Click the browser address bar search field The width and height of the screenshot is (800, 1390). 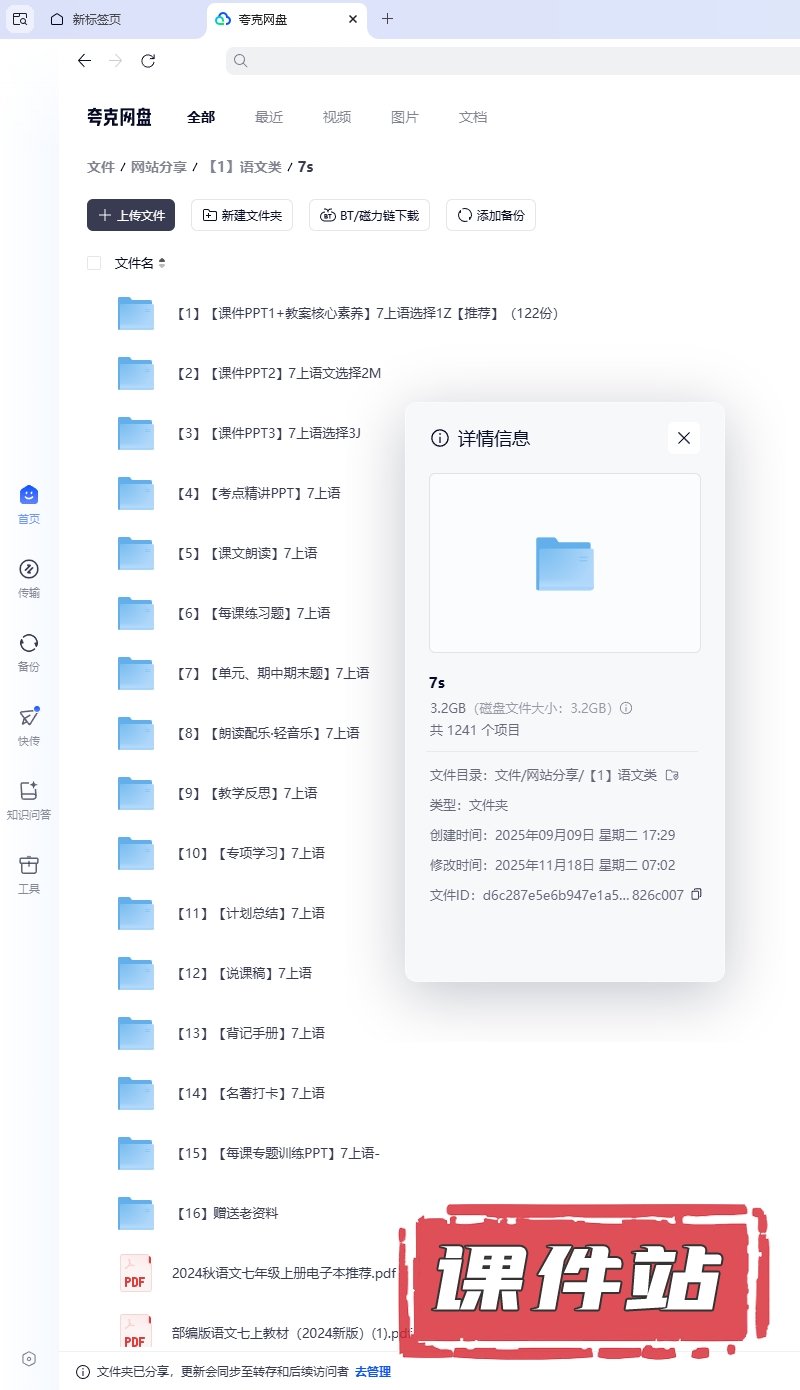click(500, 61)
